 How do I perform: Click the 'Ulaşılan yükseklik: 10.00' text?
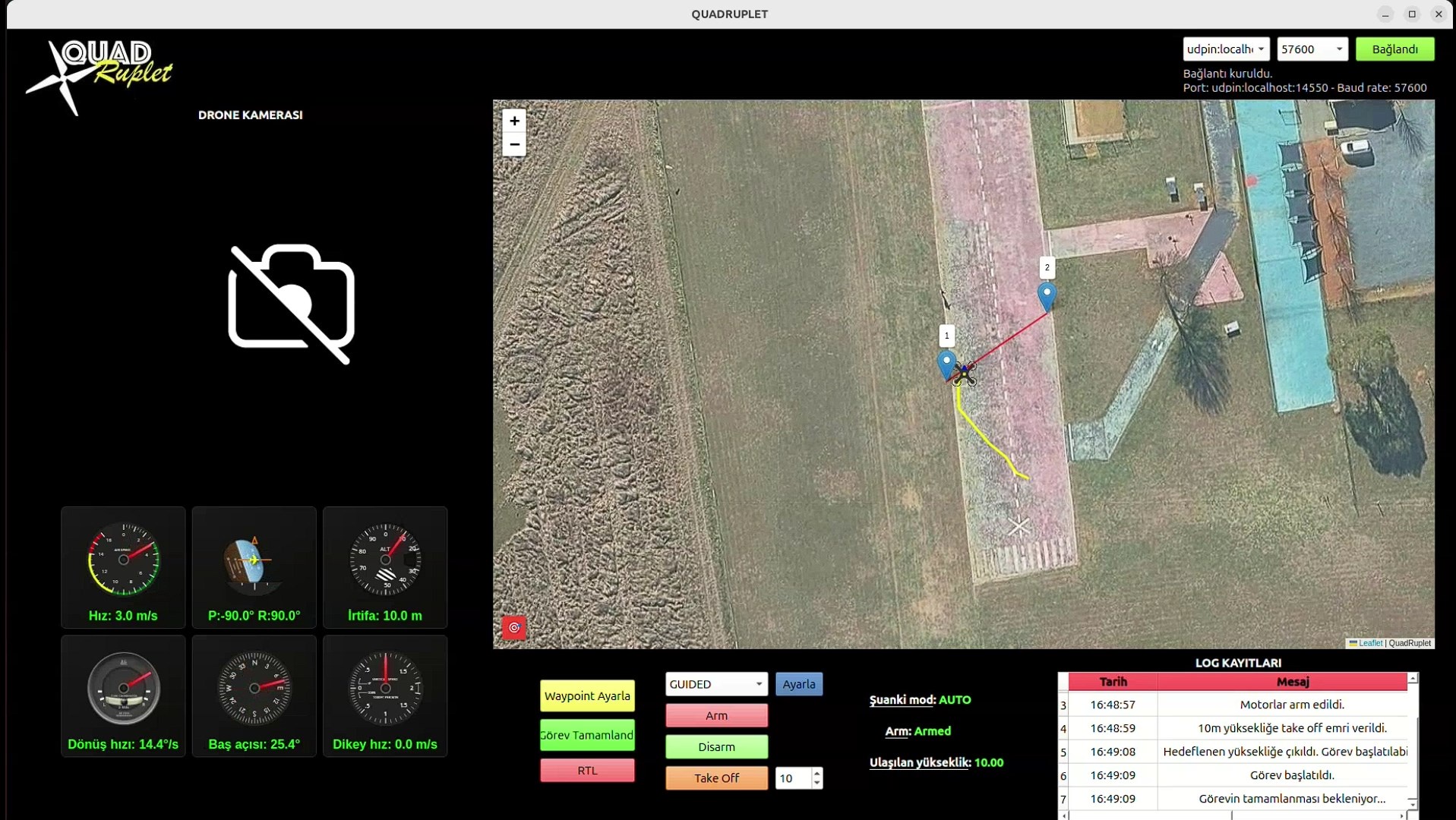pos(936,762)
